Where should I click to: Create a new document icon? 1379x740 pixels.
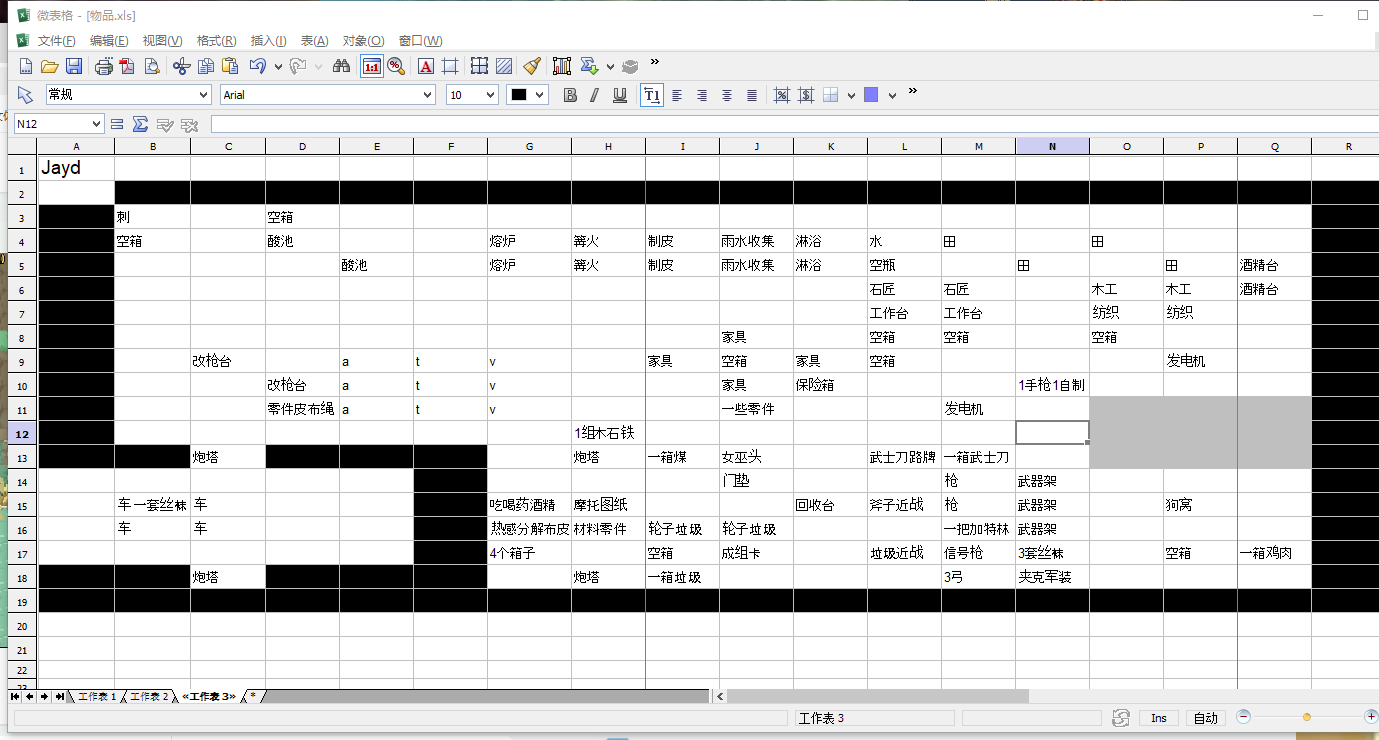pos(27,66)
